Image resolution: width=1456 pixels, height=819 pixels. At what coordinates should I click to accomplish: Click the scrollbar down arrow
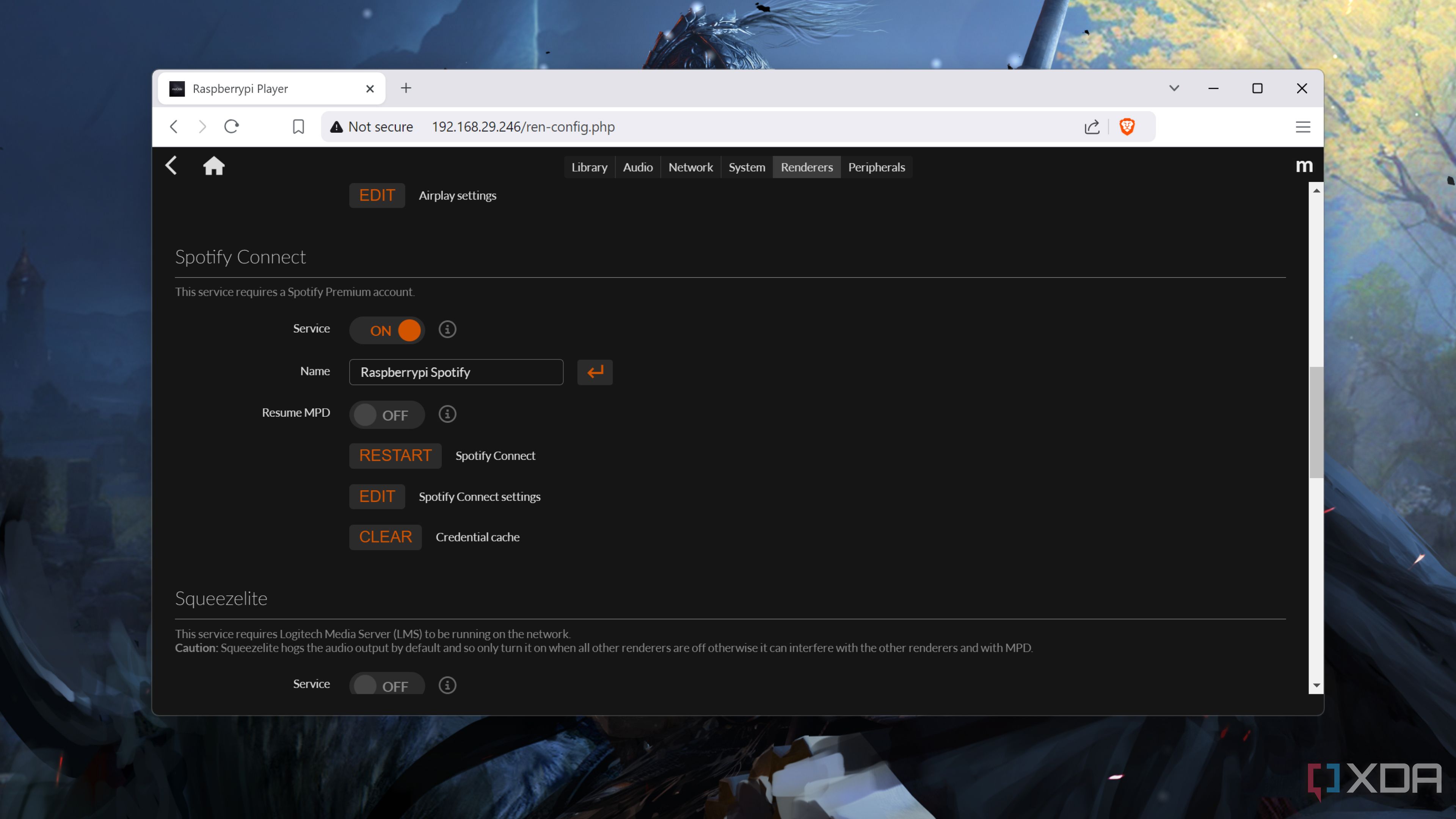coord(1316,685)
